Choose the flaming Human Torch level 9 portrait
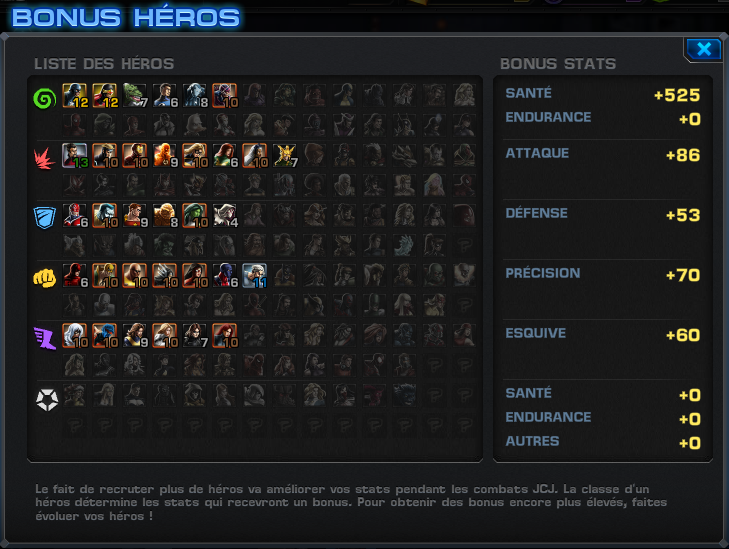729x549 pixels. click(x=165, y=155)
